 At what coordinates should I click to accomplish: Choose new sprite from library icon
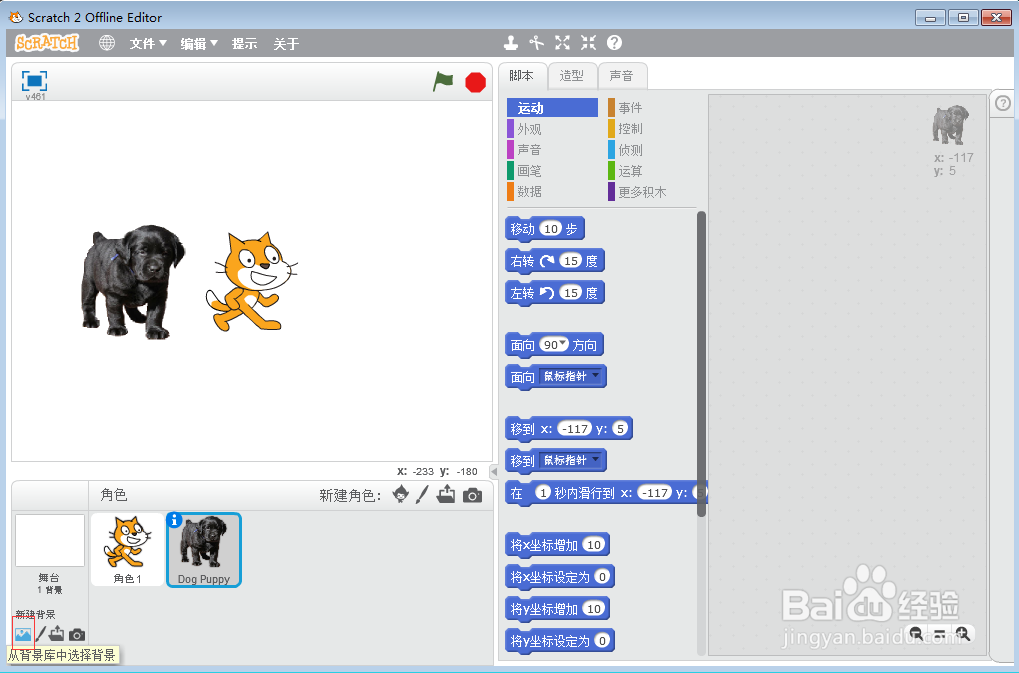401,495
